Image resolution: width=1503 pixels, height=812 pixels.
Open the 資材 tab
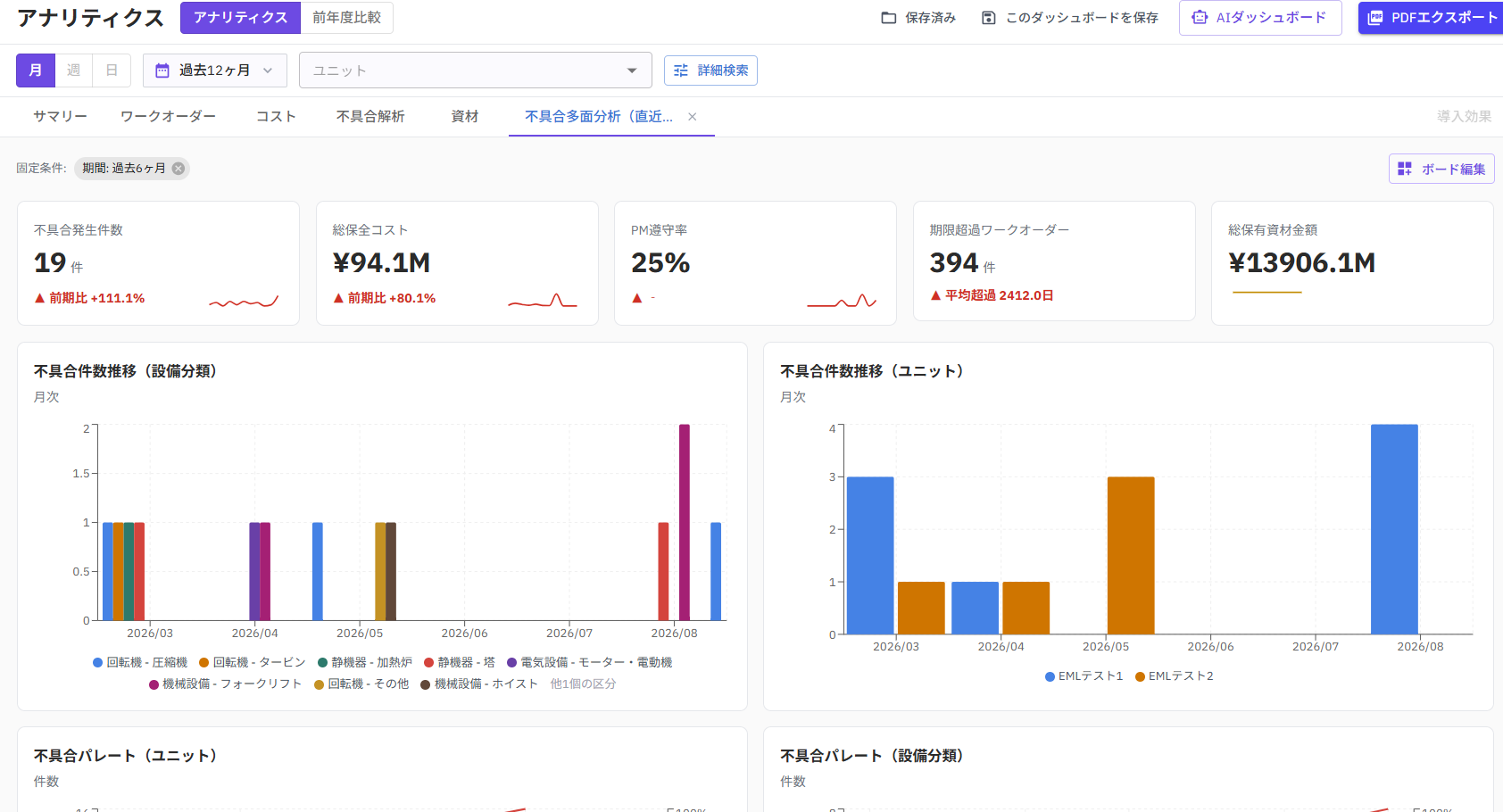pos(465,117)
